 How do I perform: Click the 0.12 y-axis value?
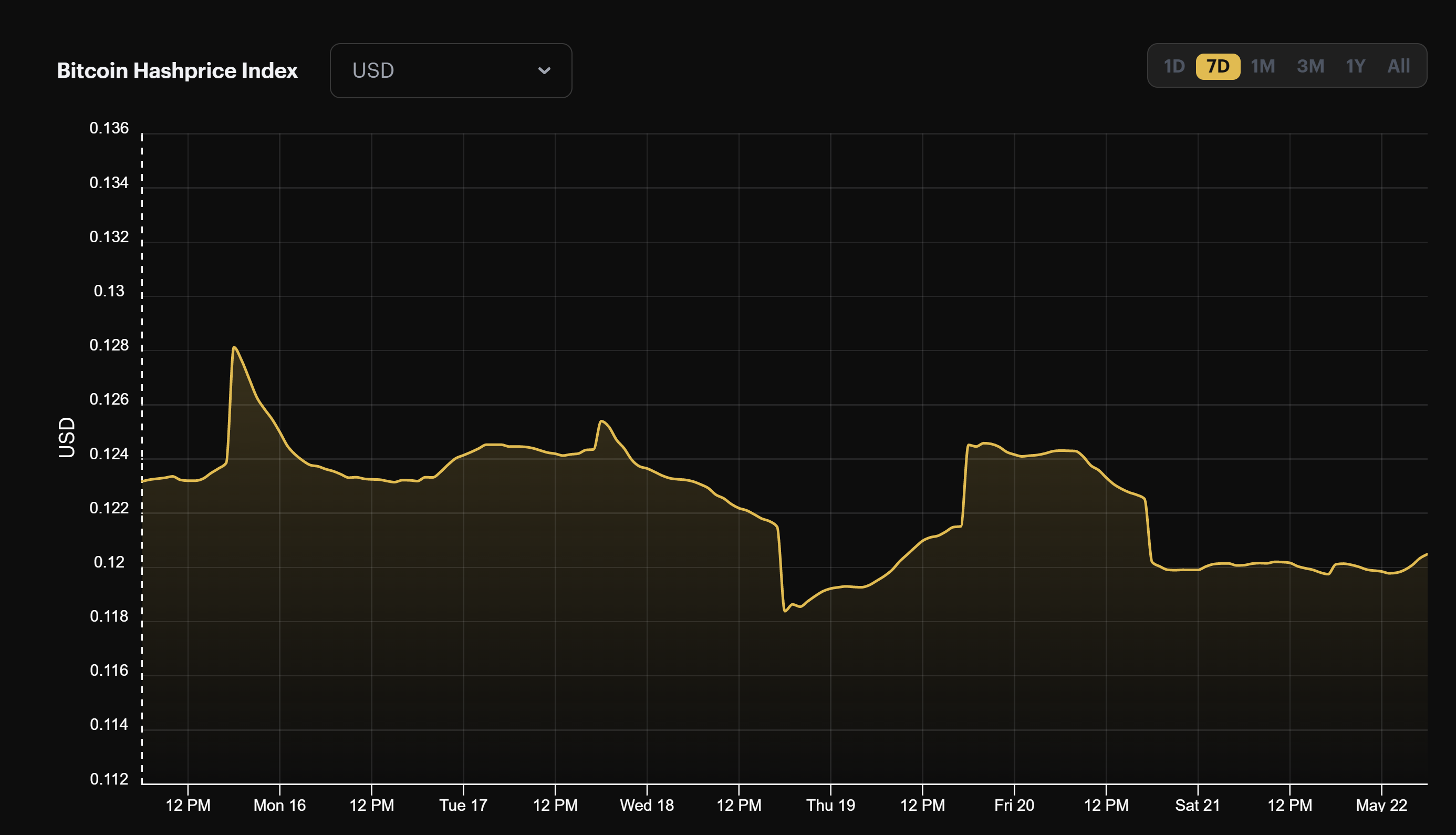coord(109,562)
